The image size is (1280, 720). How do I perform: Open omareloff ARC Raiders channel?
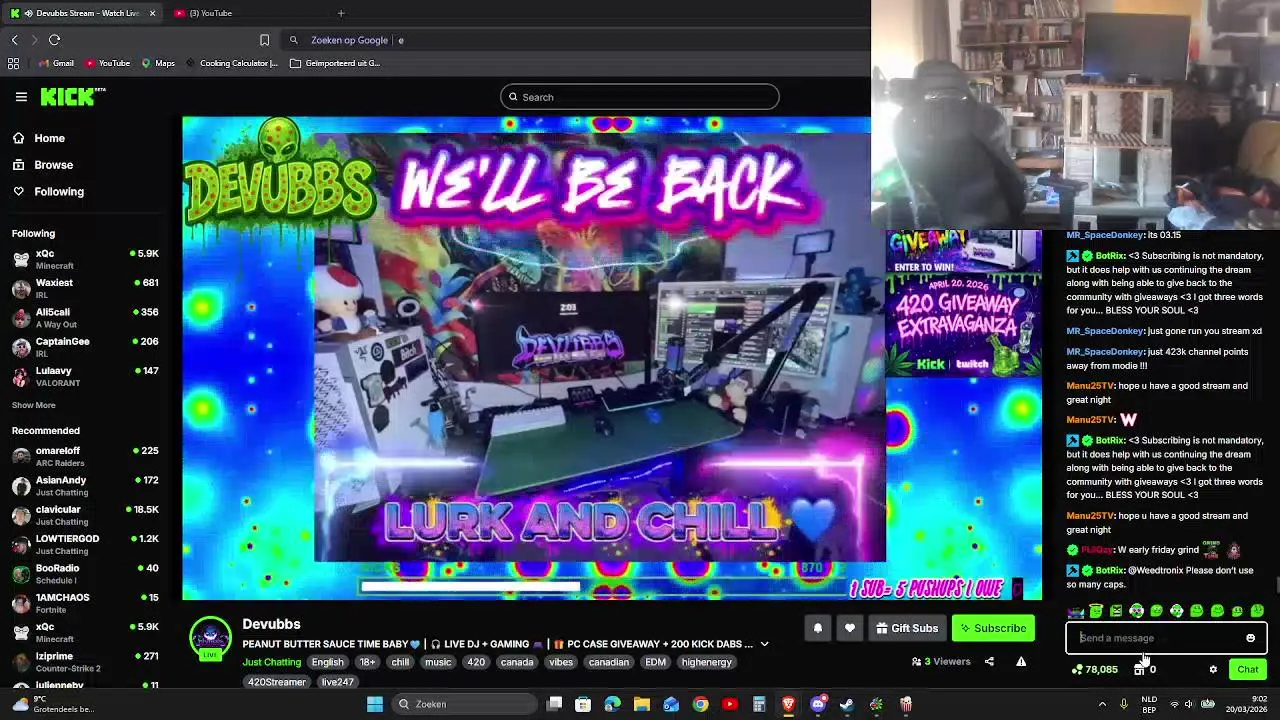click(85, 456)
